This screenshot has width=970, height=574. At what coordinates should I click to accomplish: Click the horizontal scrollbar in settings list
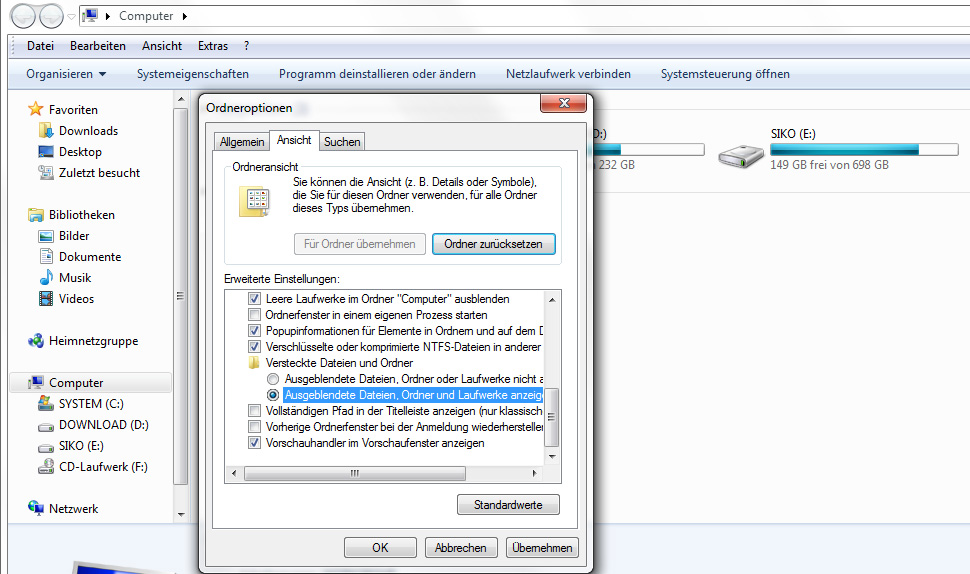(390, 473)
